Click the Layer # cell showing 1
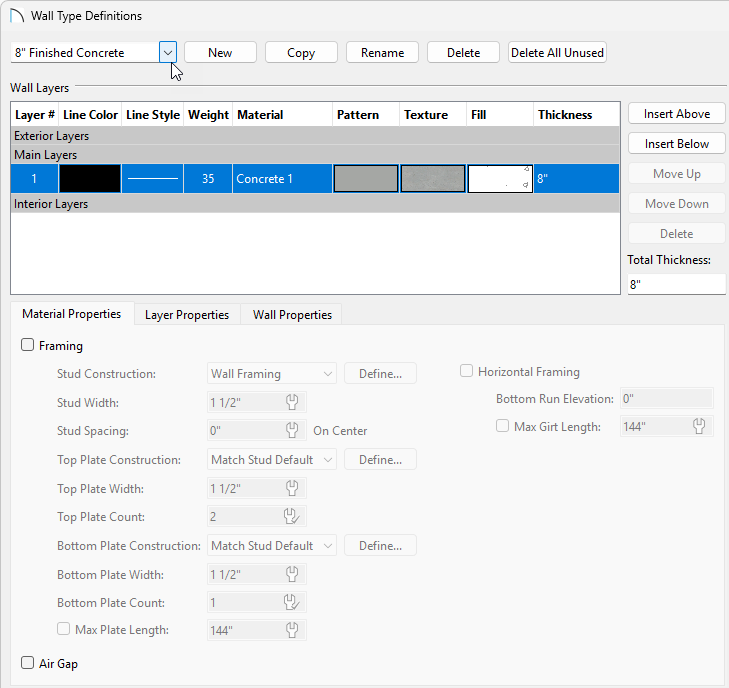Screen dimensions: 729x688 click(34, 179)
